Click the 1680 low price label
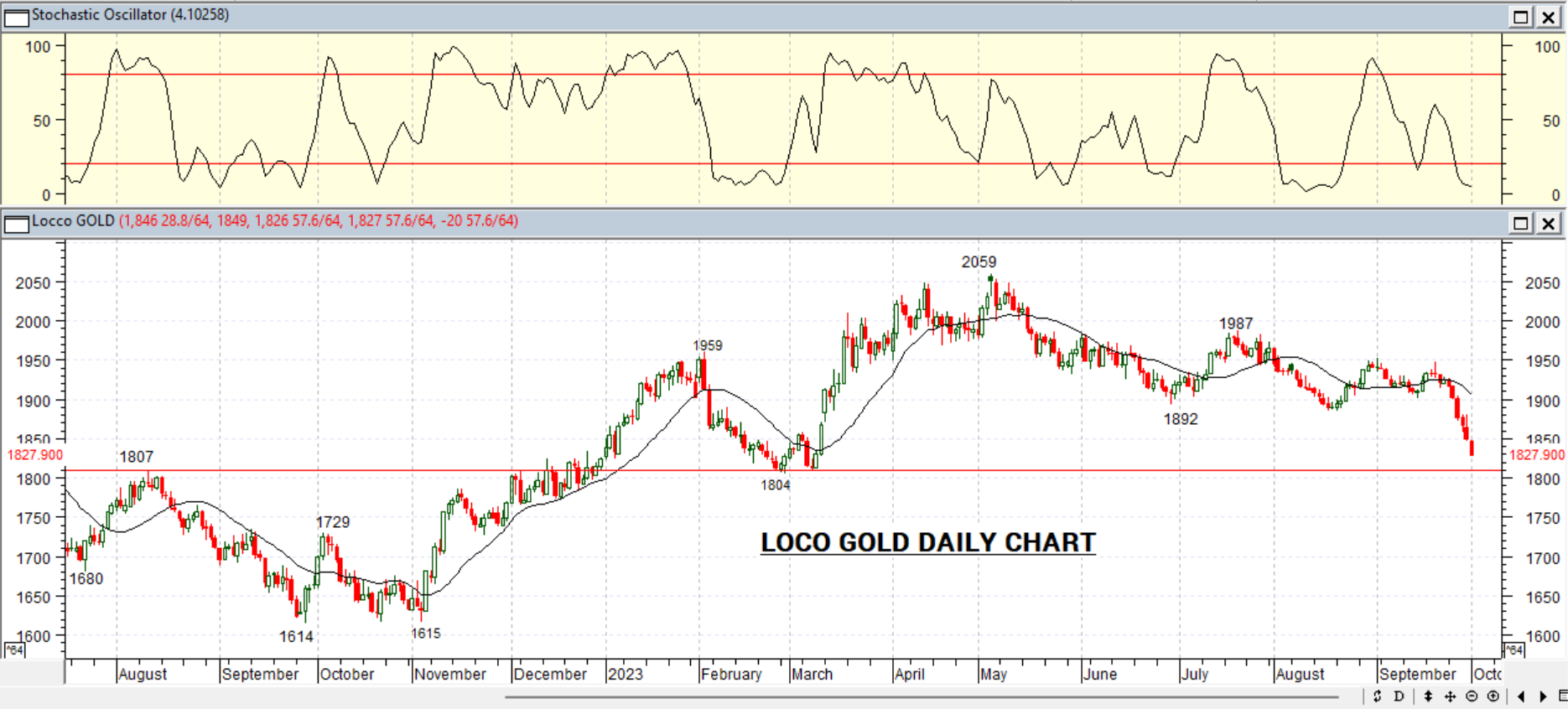 (86, 579)
